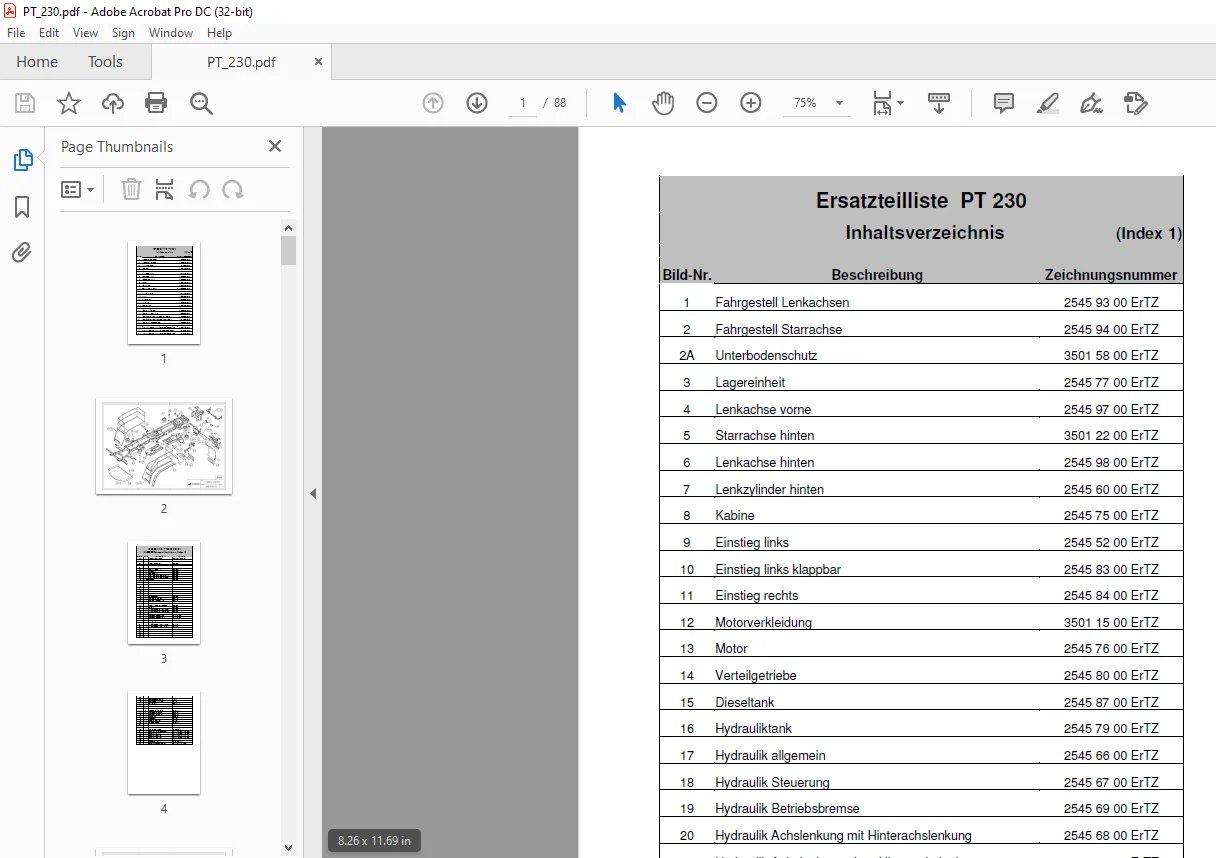Collapse the navigation pane with the arrow

point(313,493)
